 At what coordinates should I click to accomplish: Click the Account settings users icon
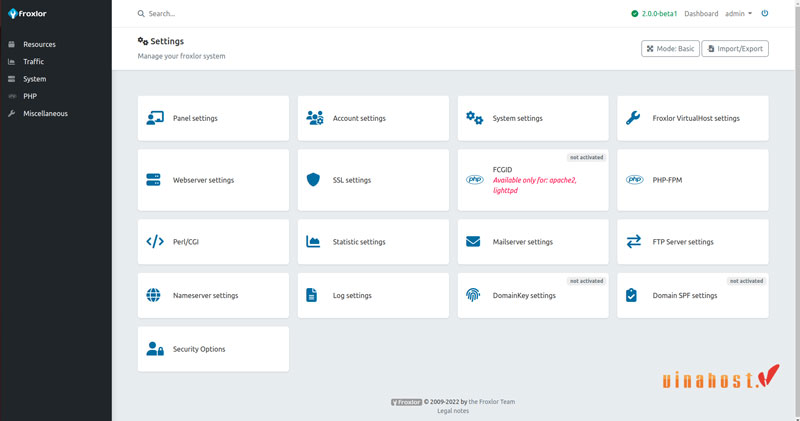point(314,118)
